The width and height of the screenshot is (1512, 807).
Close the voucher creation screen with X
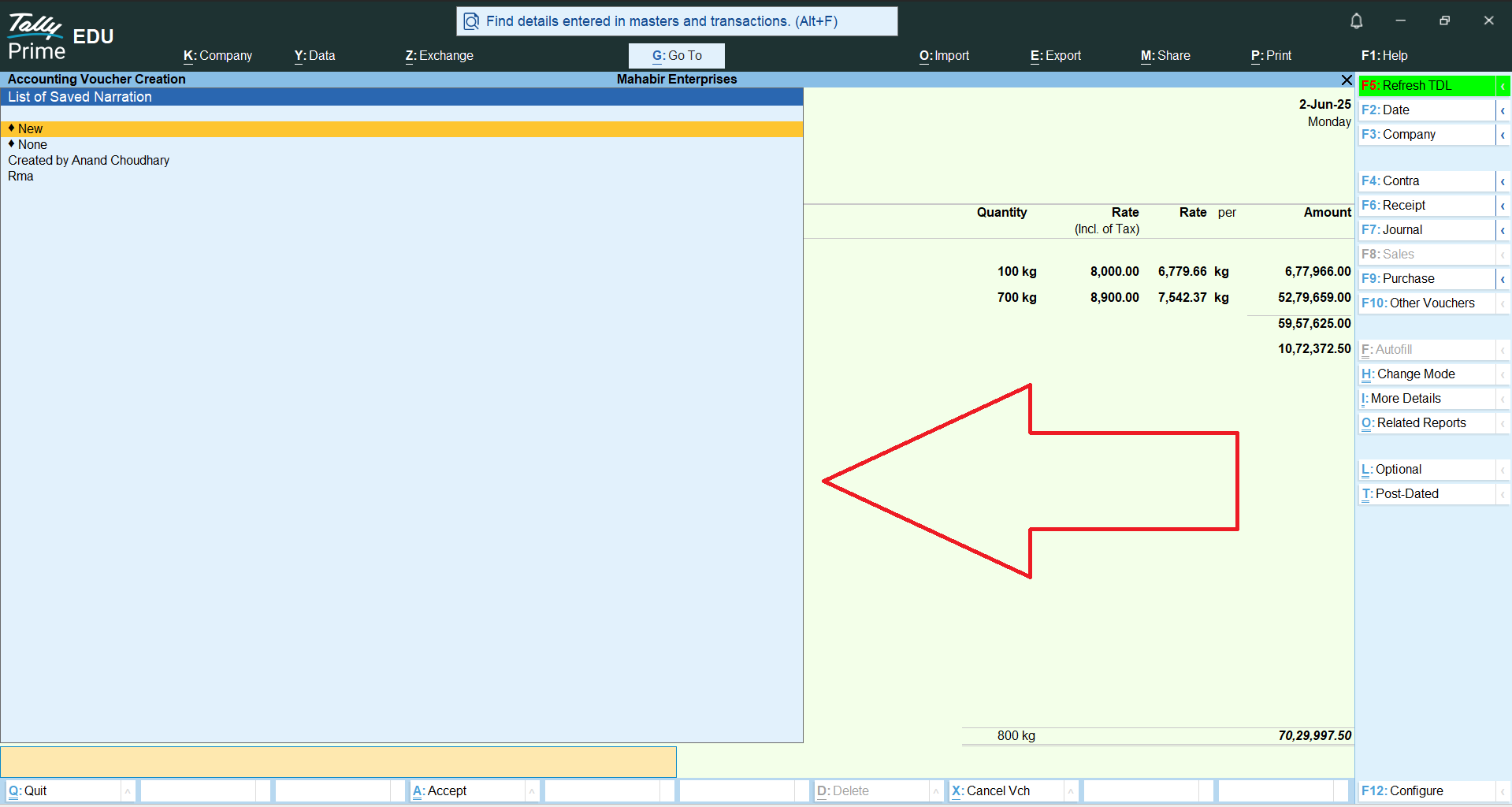pyautogui.click(x=1347, y=80)
